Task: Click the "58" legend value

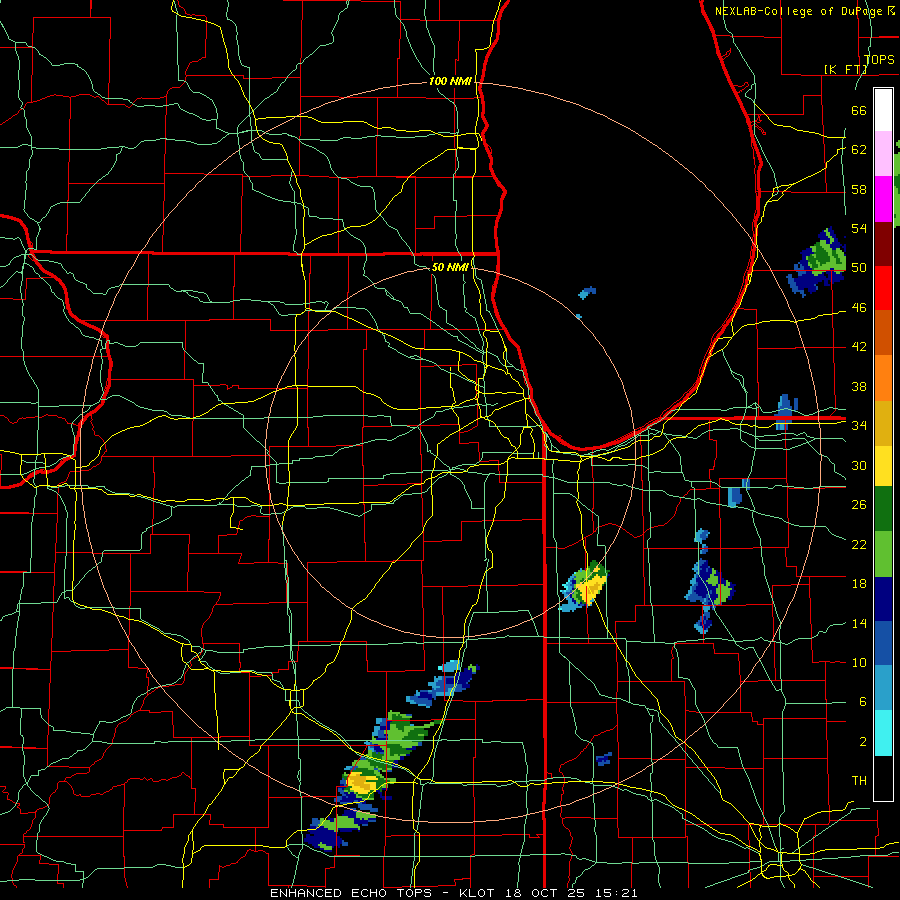Action: pyautogui.click(x=859, y=189)
